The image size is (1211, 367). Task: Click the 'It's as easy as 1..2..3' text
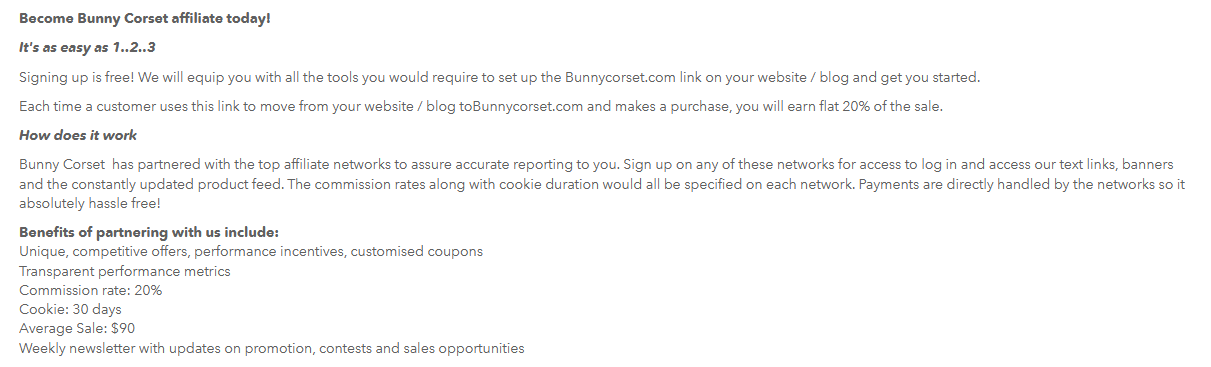(x=87, y=48)
